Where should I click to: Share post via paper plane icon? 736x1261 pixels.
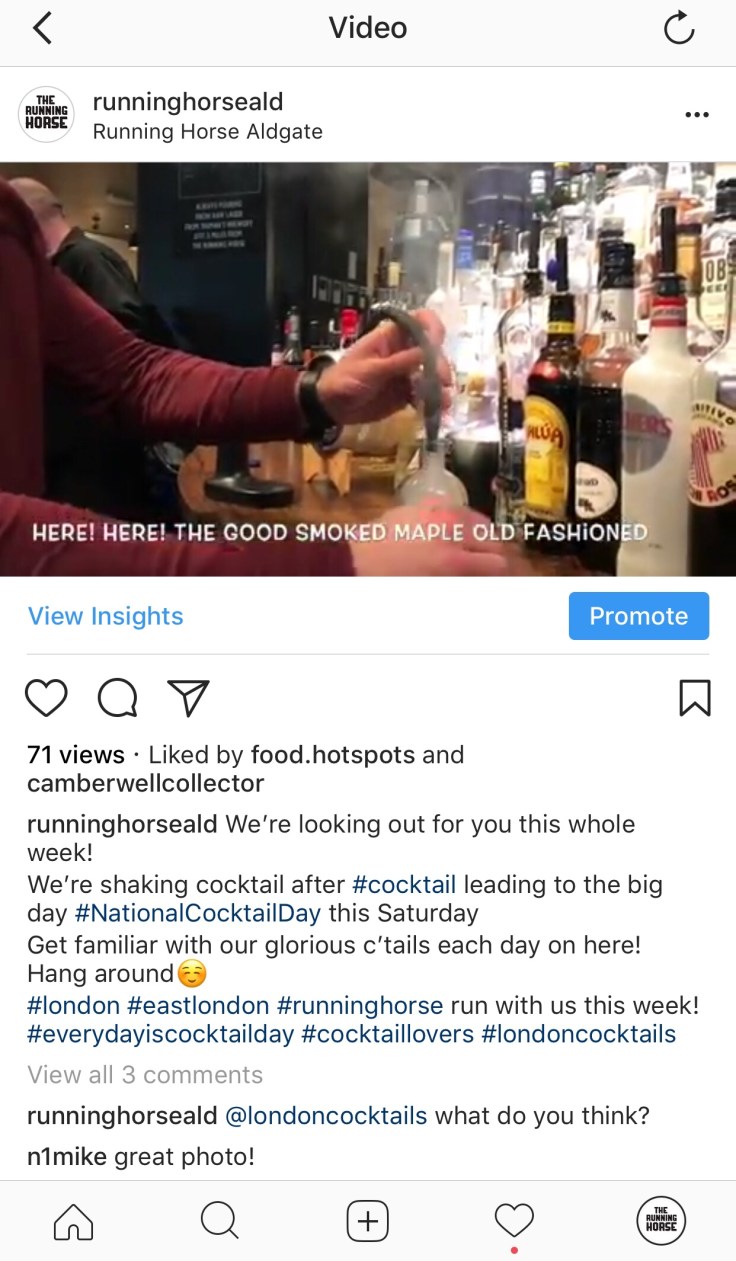click(x=188, y=698)
